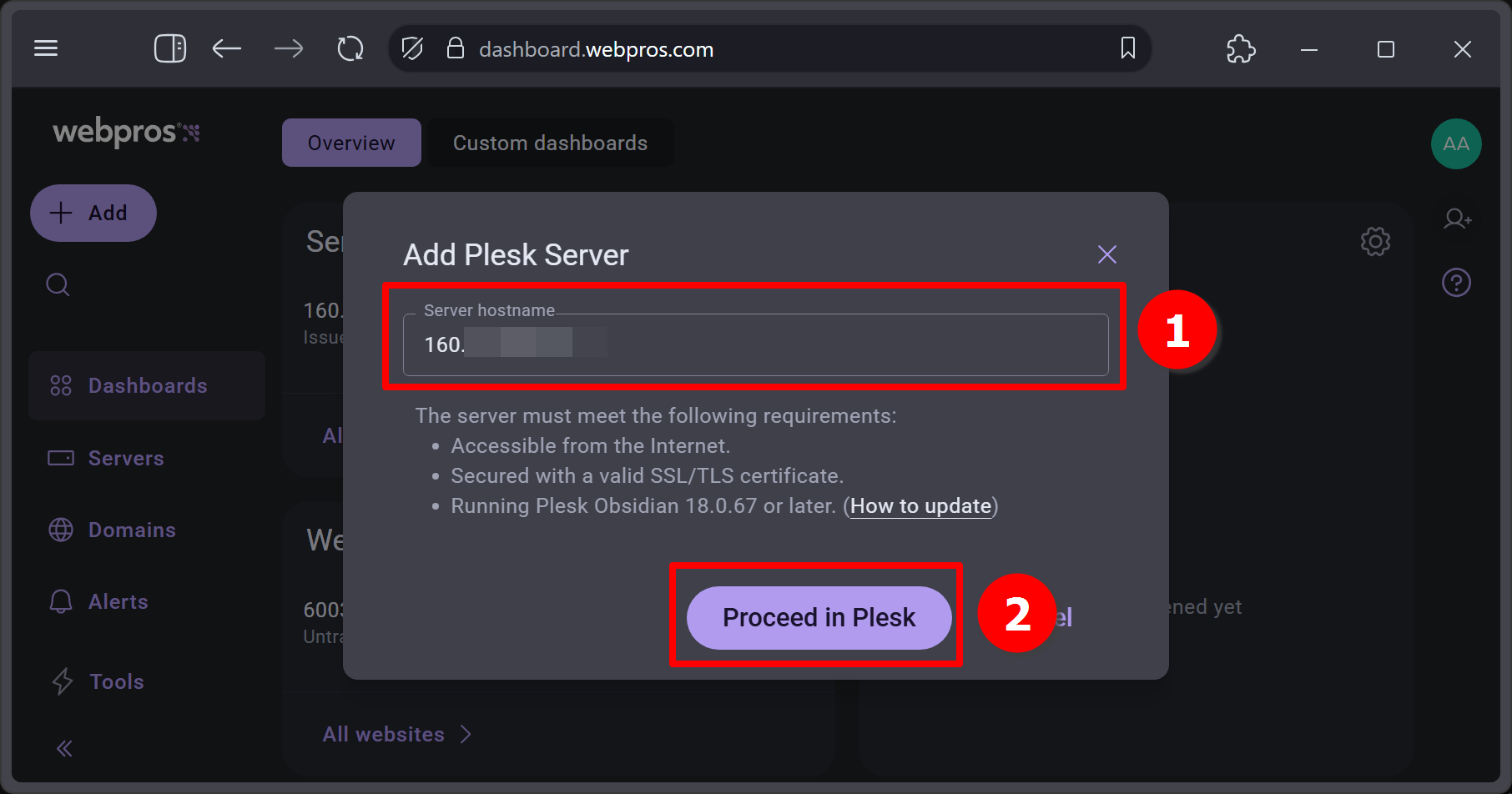Click the chevron beside All websites
The width and height of the screenshot is (1512, 794).
click(x=466, y=734)
